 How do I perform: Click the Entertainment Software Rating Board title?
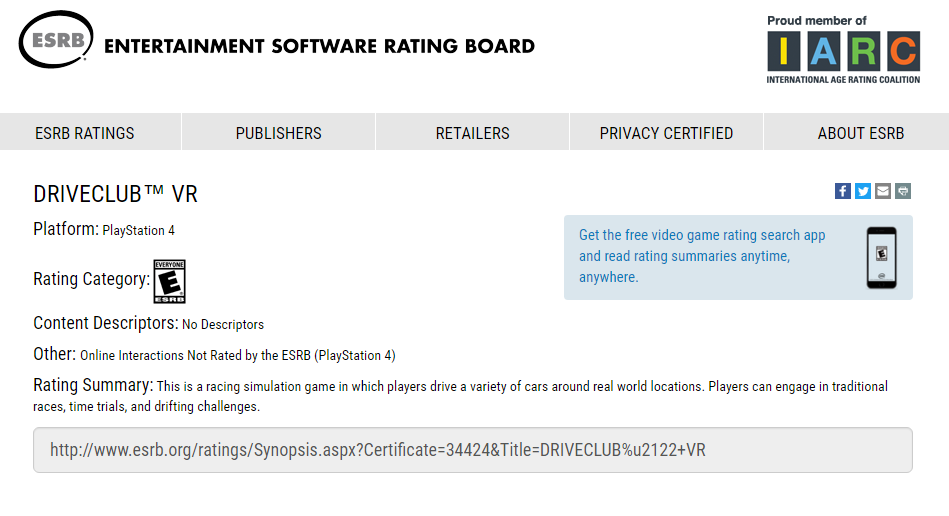pos(319,46)
